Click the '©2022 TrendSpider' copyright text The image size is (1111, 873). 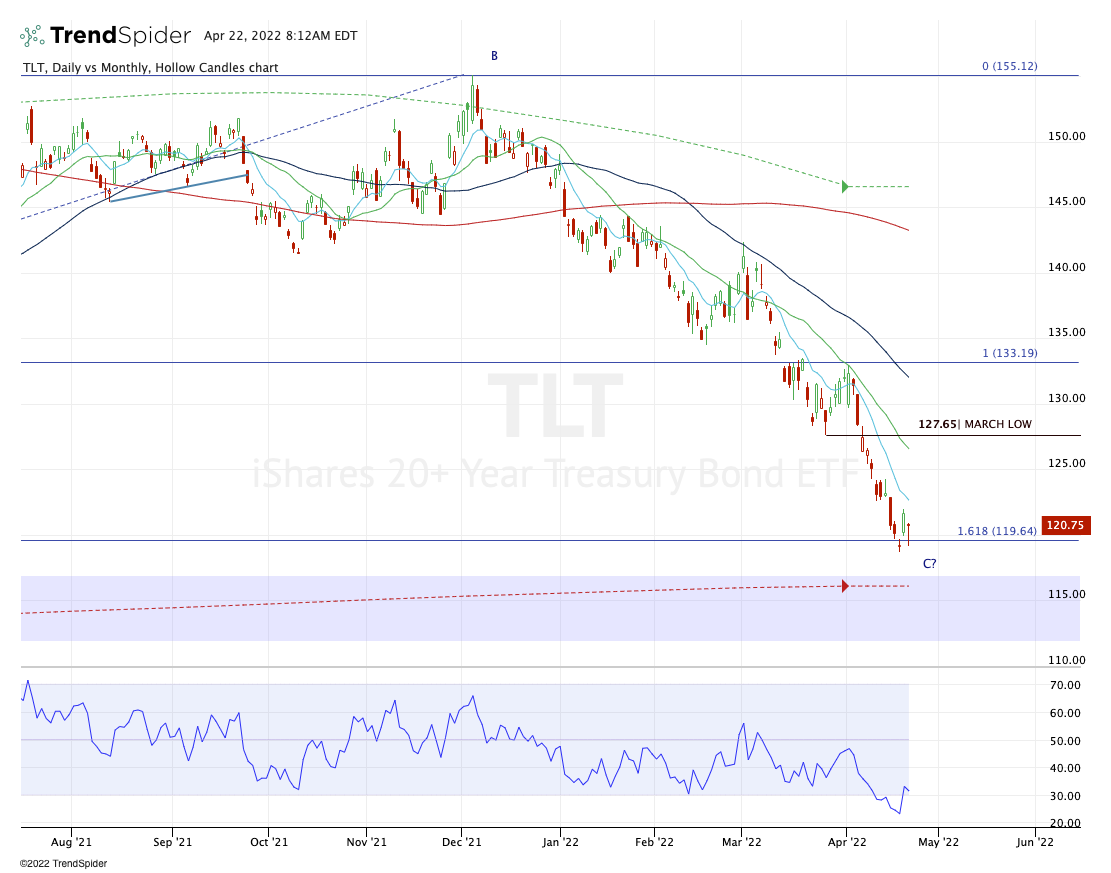[63, 864]
